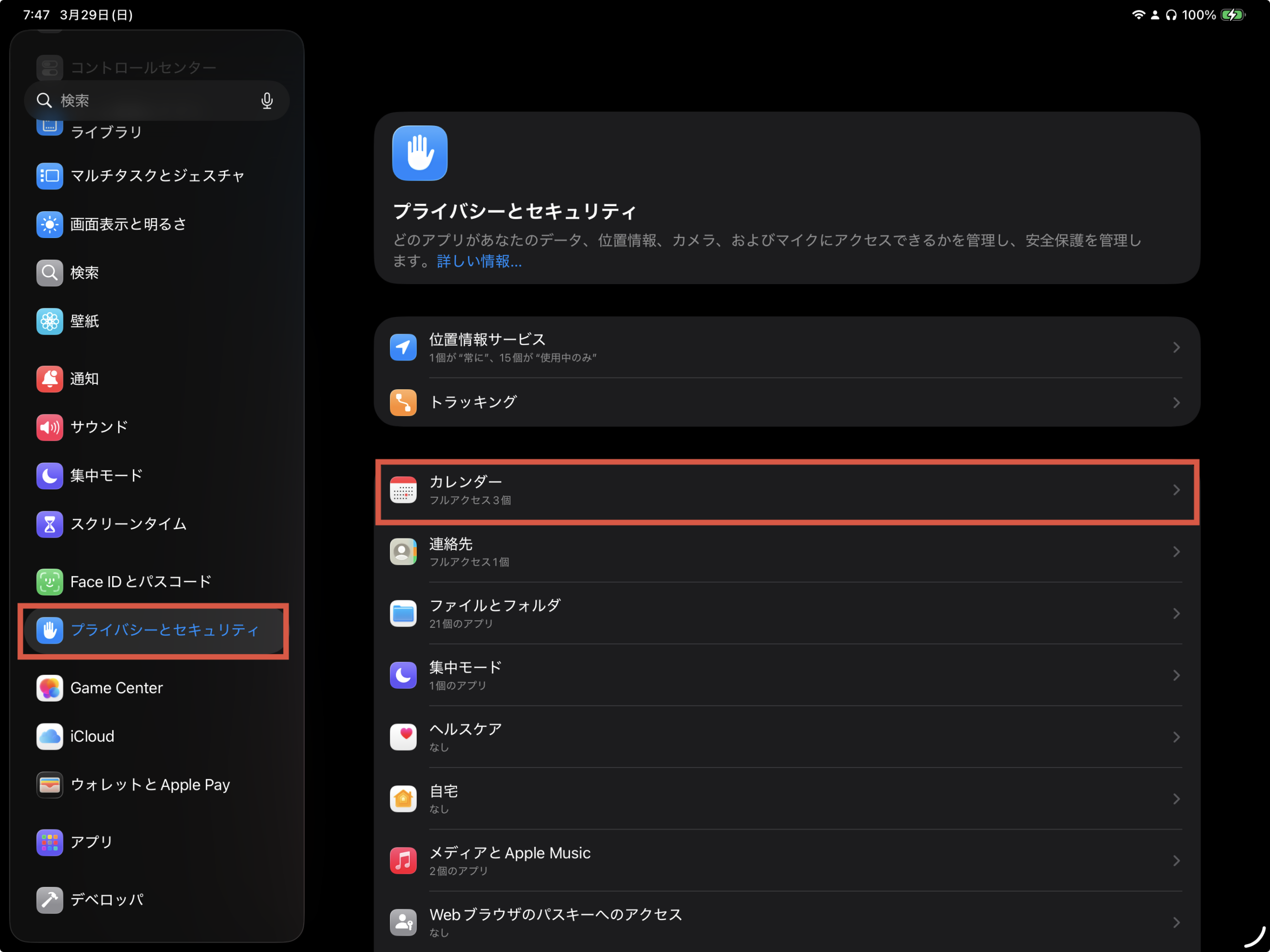Viewport: 1270px width, 952px height.
Task: Select 画面表示と明るさ in sidebar
Action: (x=128, y=225)
